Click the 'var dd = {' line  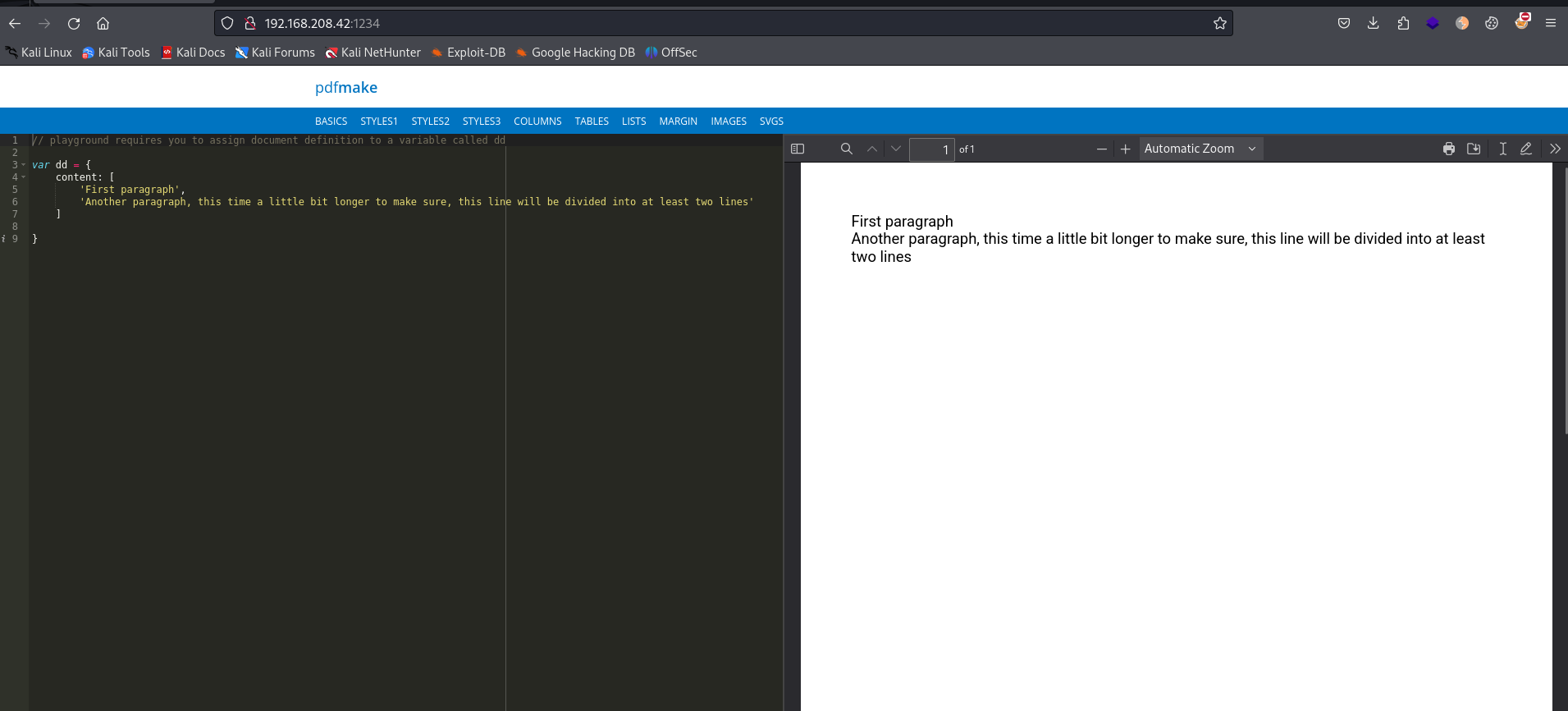tap(62, 165)
